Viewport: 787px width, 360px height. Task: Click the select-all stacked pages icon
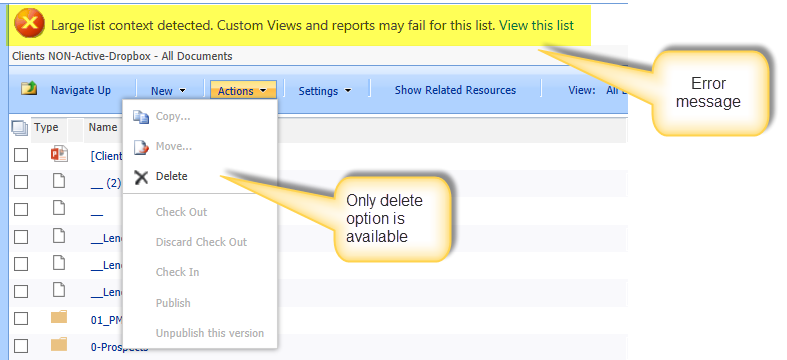(x=20, y=128)
